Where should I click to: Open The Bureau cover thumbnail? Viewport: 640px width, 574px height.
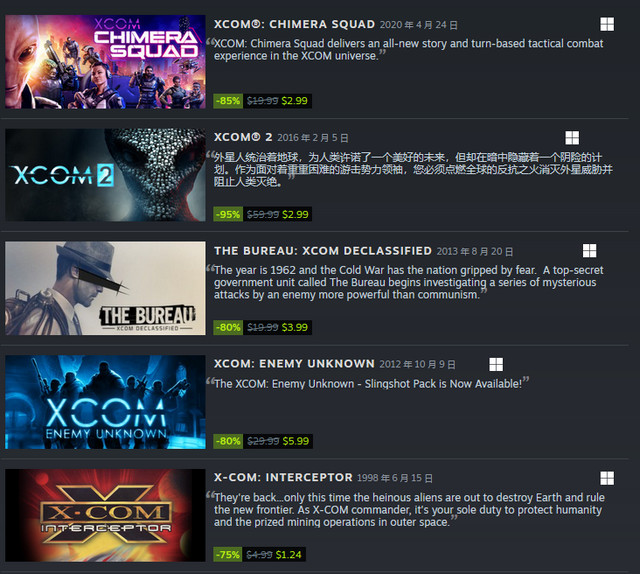tap(105, 288)
